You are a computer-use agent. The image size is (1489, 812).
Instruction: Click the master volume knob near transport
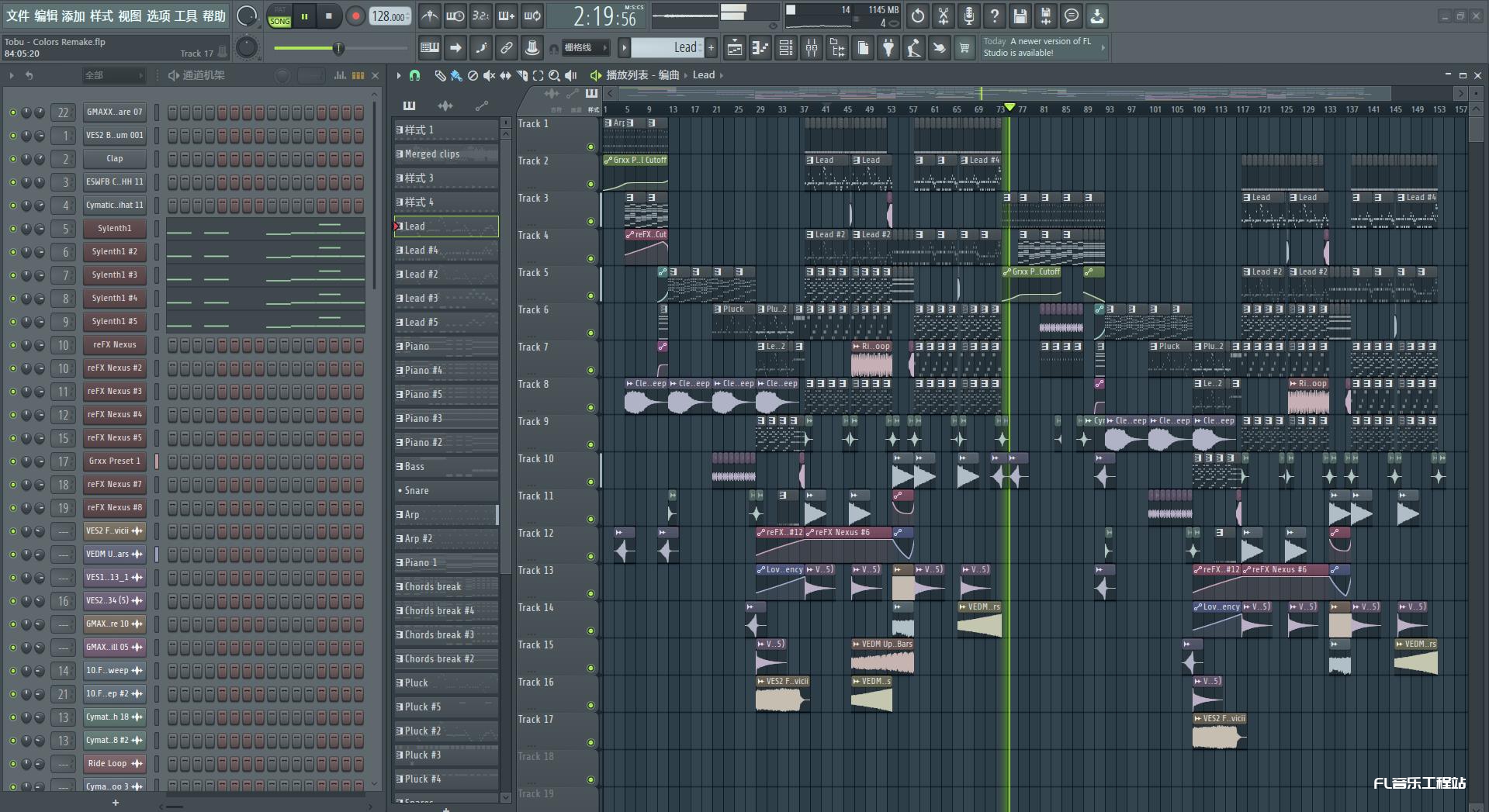[247, 16]
